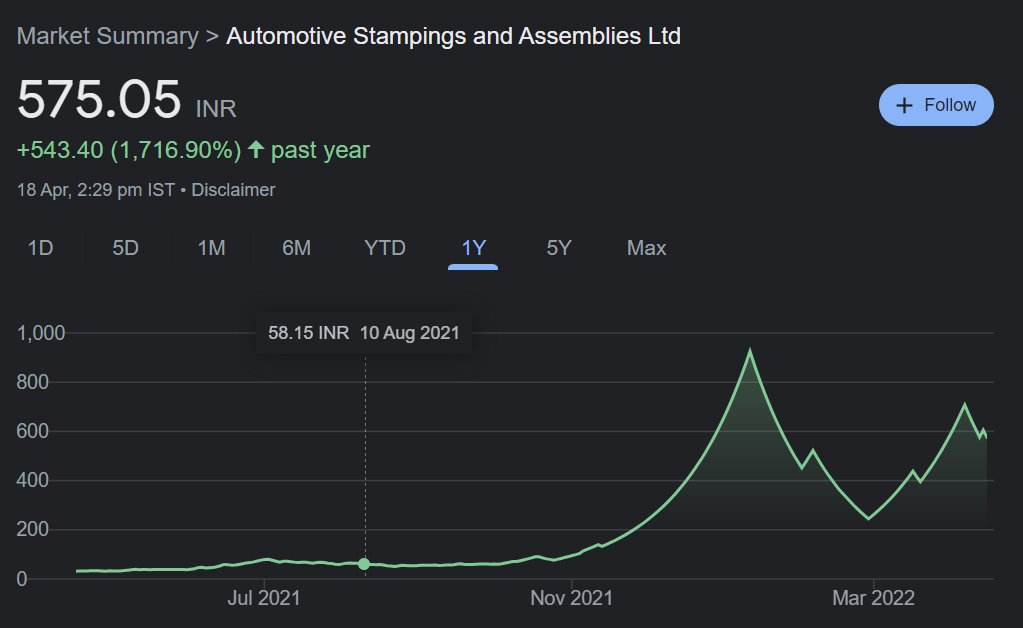Viewport: 1023px width, 628px height.
Task: Click the INR currency label
Action: click(216, 108)
